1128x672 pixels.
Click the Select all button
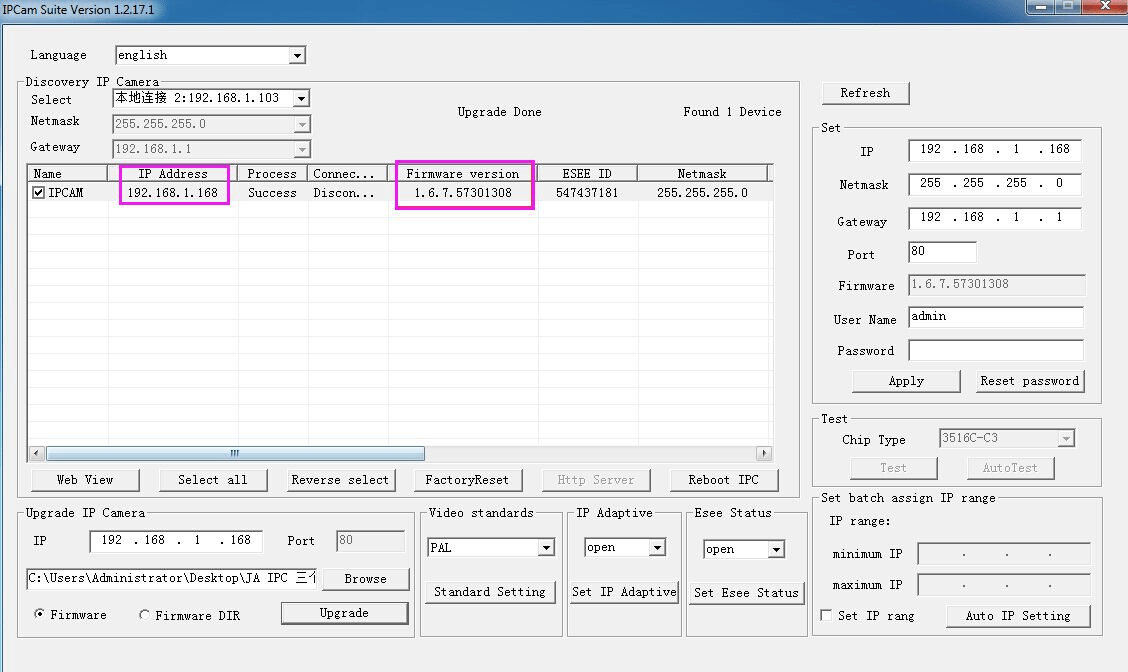point(213,480)
